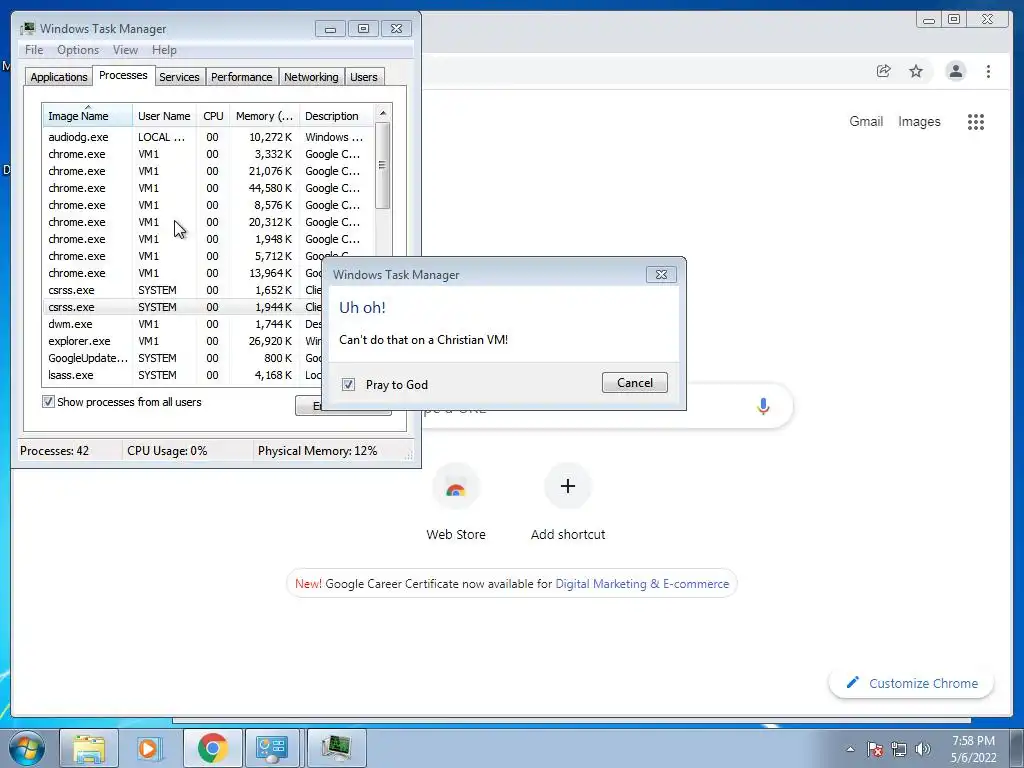Image resolution: width=1024 pixels, height=768 pixels.
Task: Switch to Applications tab
Action: click(59, 76)
